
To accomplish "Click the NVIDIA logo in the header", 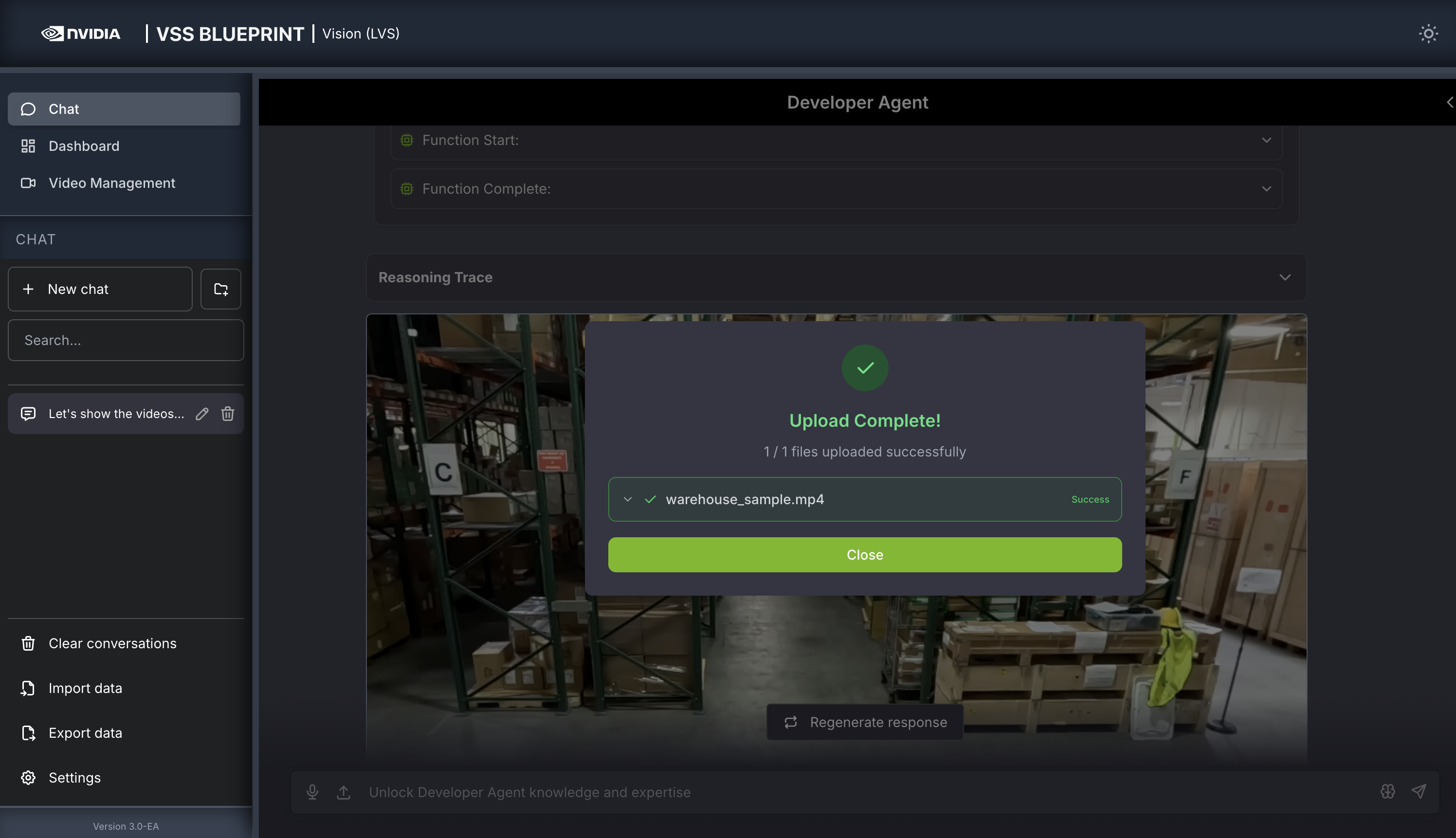I will 81,34.
